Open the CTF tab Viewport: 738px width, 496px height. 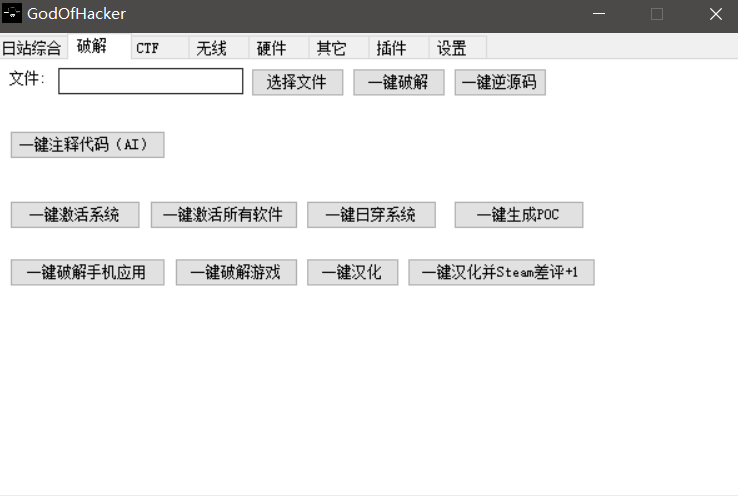point(148,48)
